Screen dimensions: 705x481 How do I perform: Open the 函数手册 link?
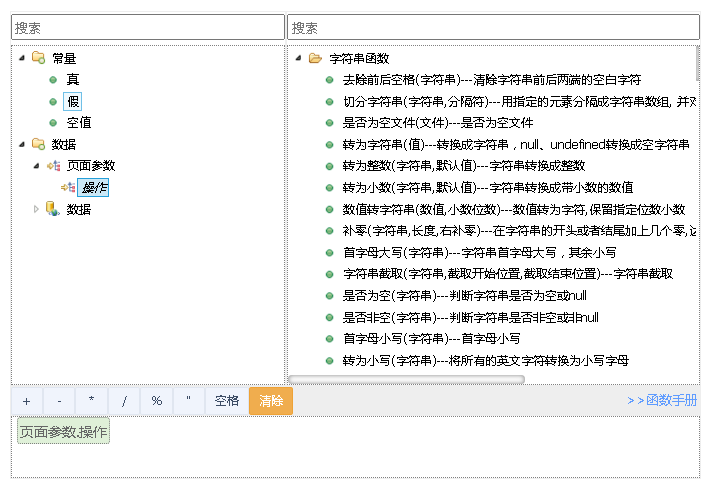click(662, 401)
